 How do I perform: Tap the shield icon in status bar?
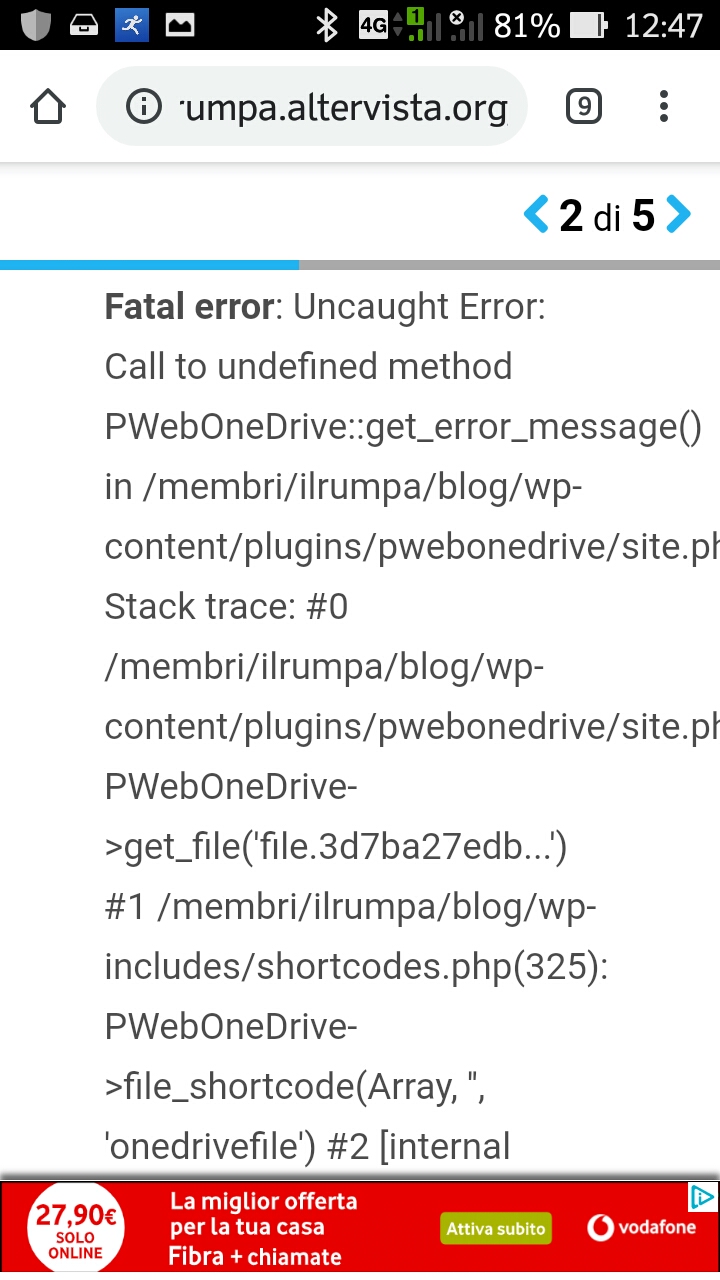(36, 25)
